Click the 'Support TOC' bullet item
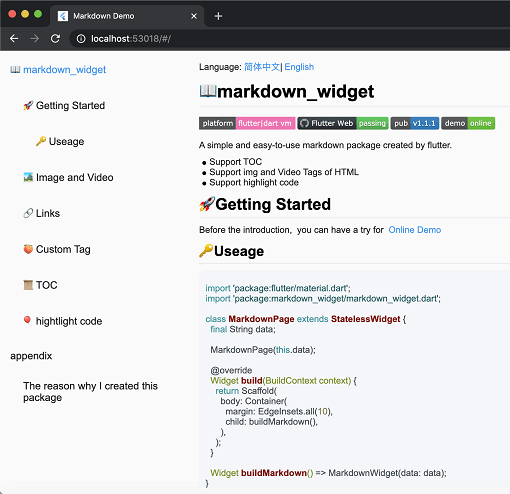Screen dimensions: 510x494 (x=235, y=162)
